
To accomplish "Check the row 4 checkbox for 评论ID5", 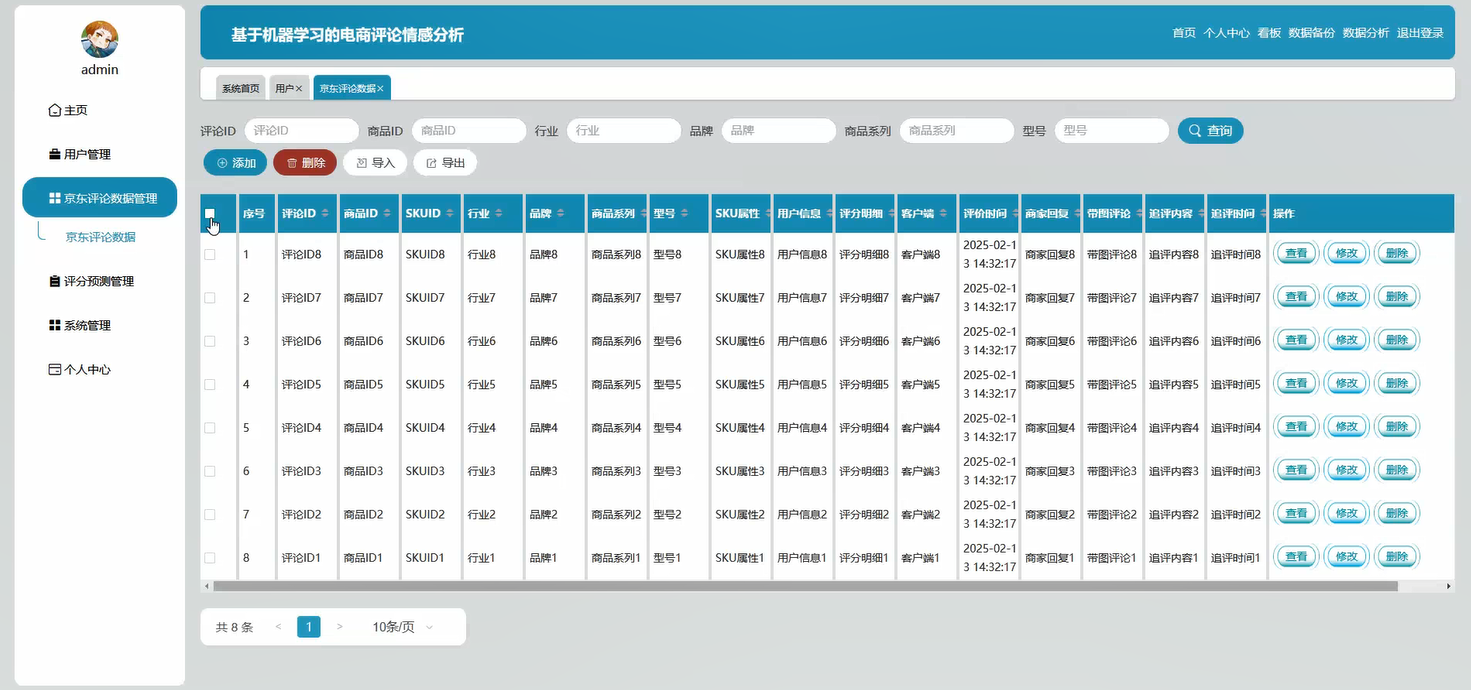I will (210, 385).
